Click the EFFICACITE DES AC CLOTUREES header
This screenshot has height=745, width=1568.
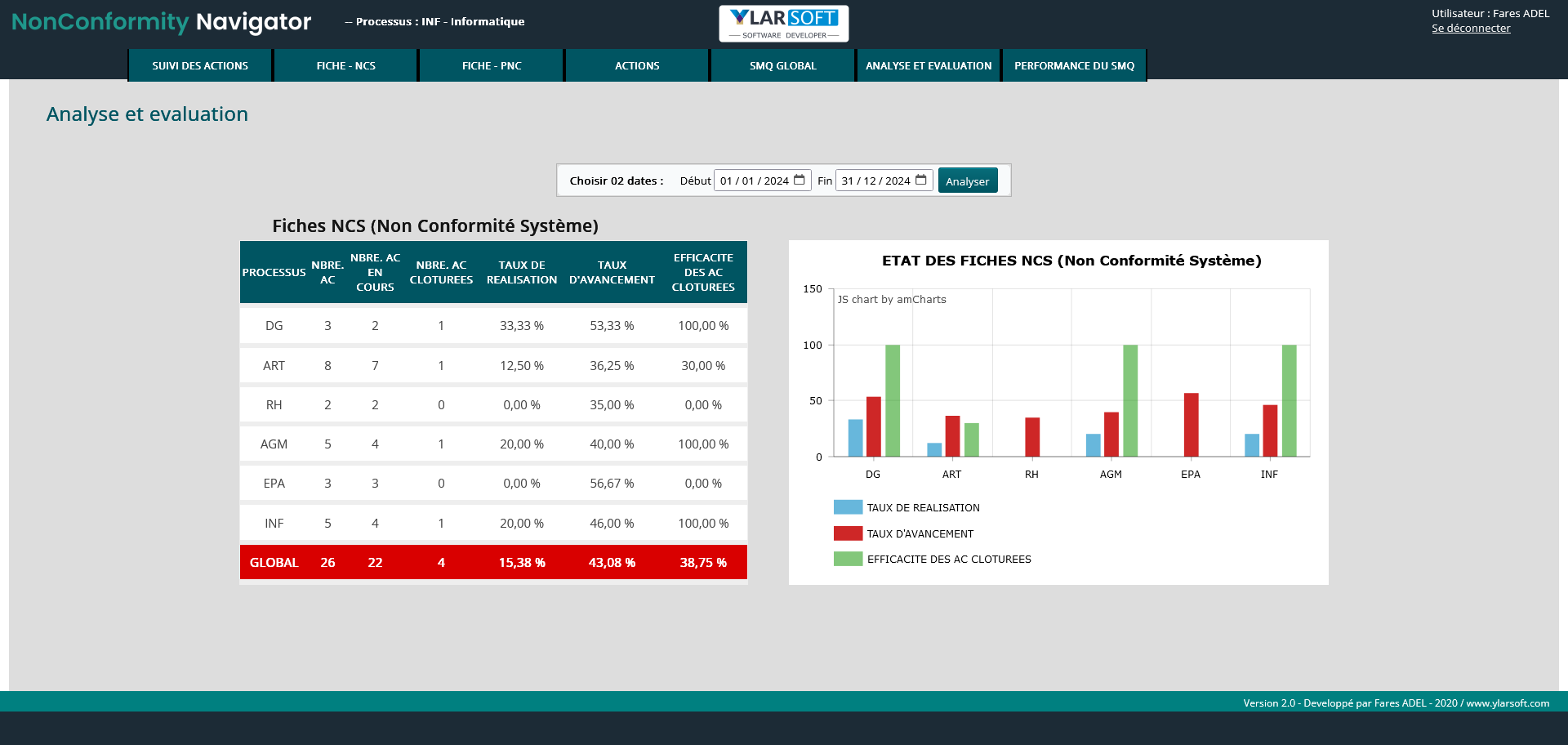703,273
